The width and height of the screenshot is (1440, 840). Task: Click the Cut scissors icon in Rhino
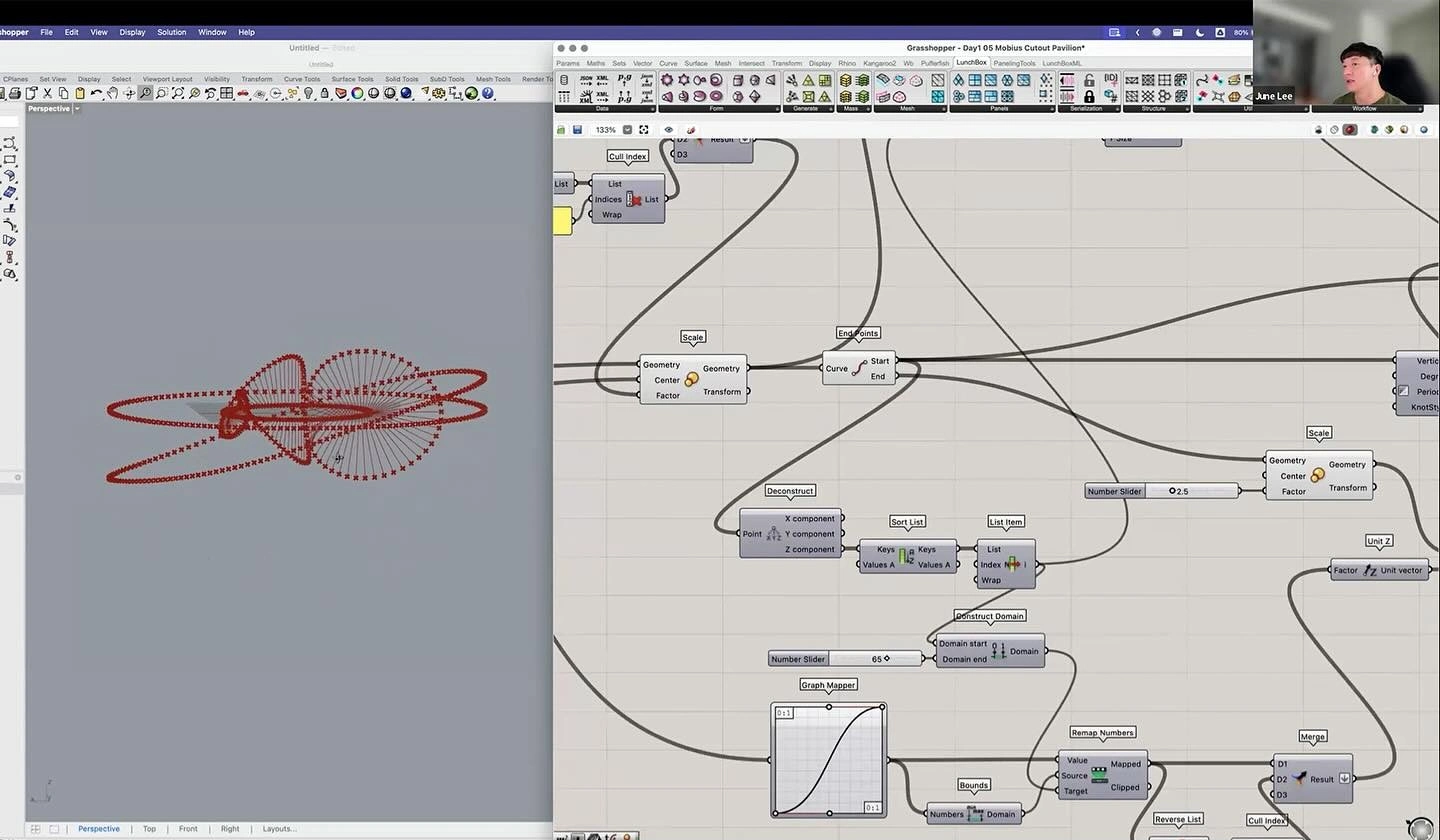point(47,93)
